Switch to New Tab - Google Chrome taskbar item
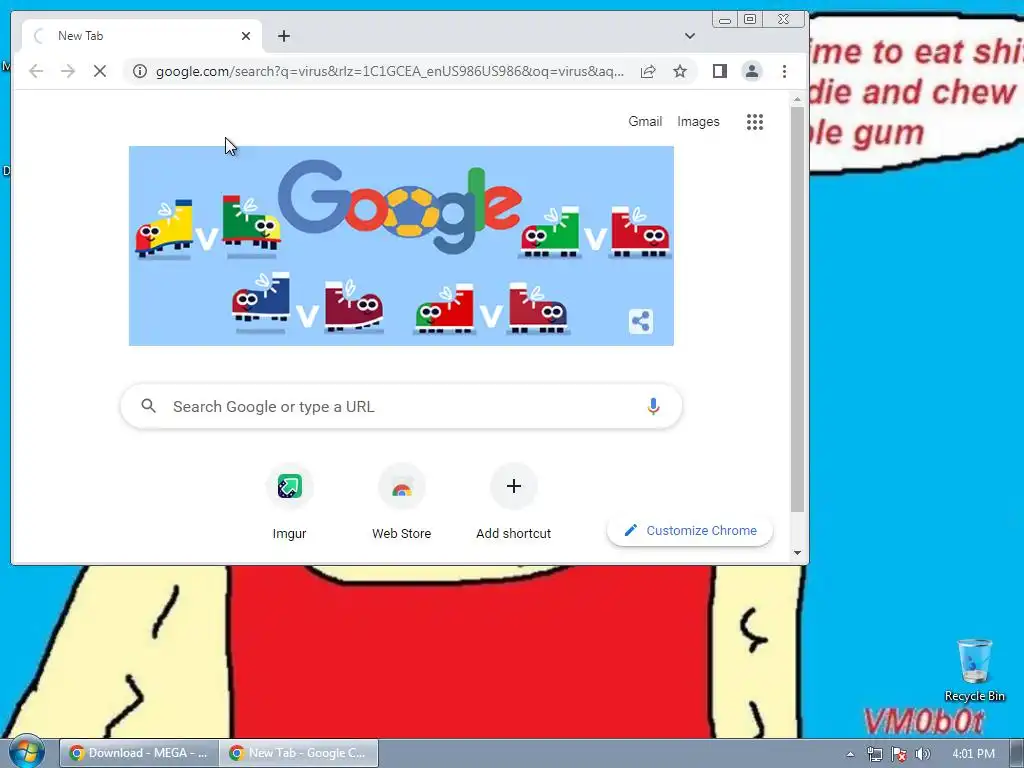1024x768 pixels. (298, 753)
